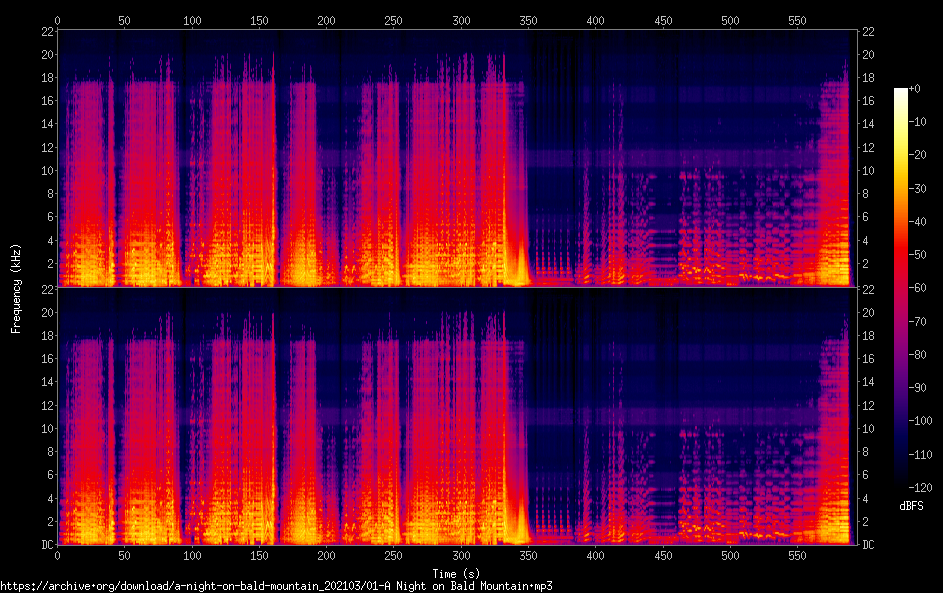Click "50" on the bottom time axis
The width and height of the screenshot is (943, 593).
[x=124, y=556]
